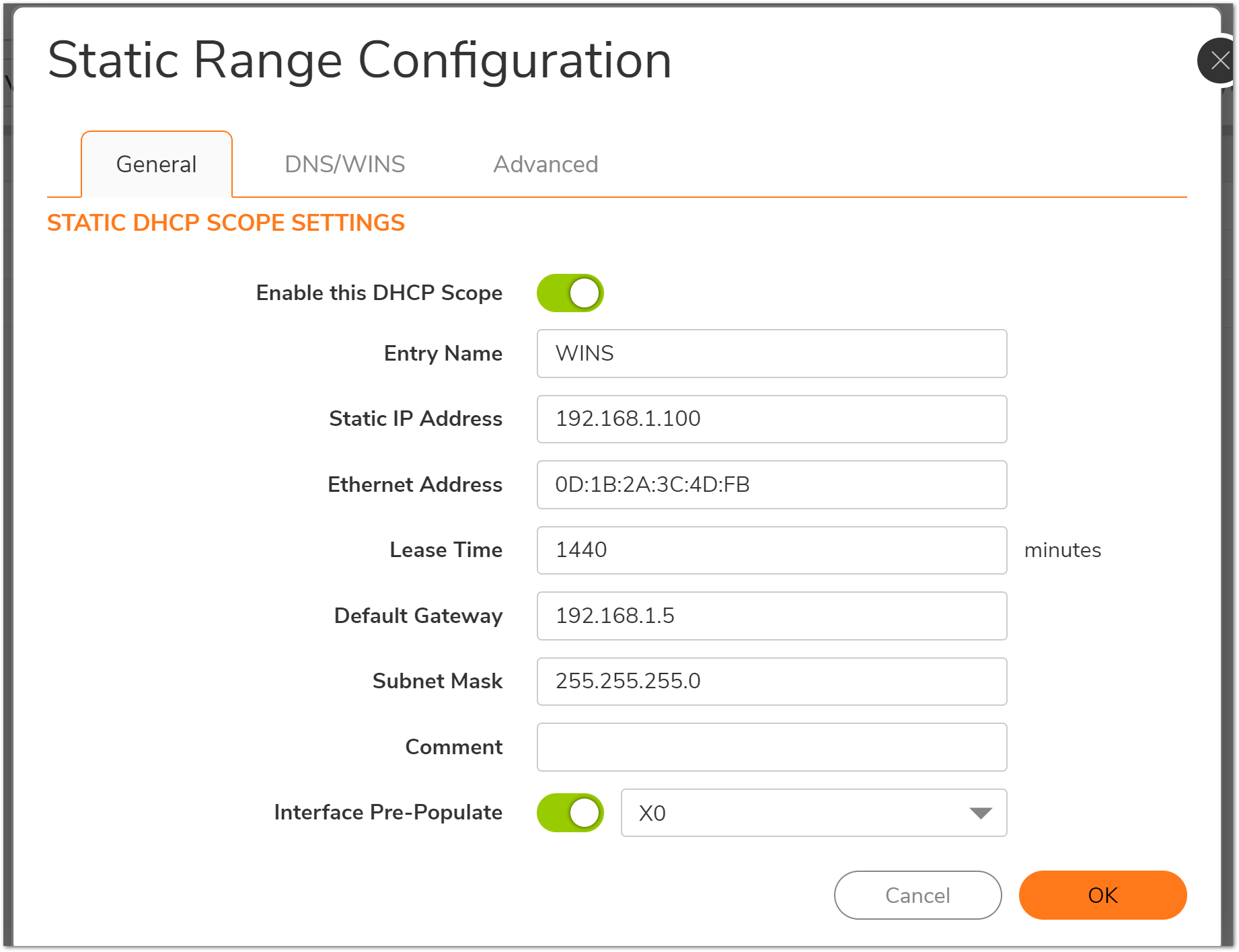Focus the Subnet Mask field
Screen dimensions: 1239x952
pyautogui.click(x=772, y=682)
